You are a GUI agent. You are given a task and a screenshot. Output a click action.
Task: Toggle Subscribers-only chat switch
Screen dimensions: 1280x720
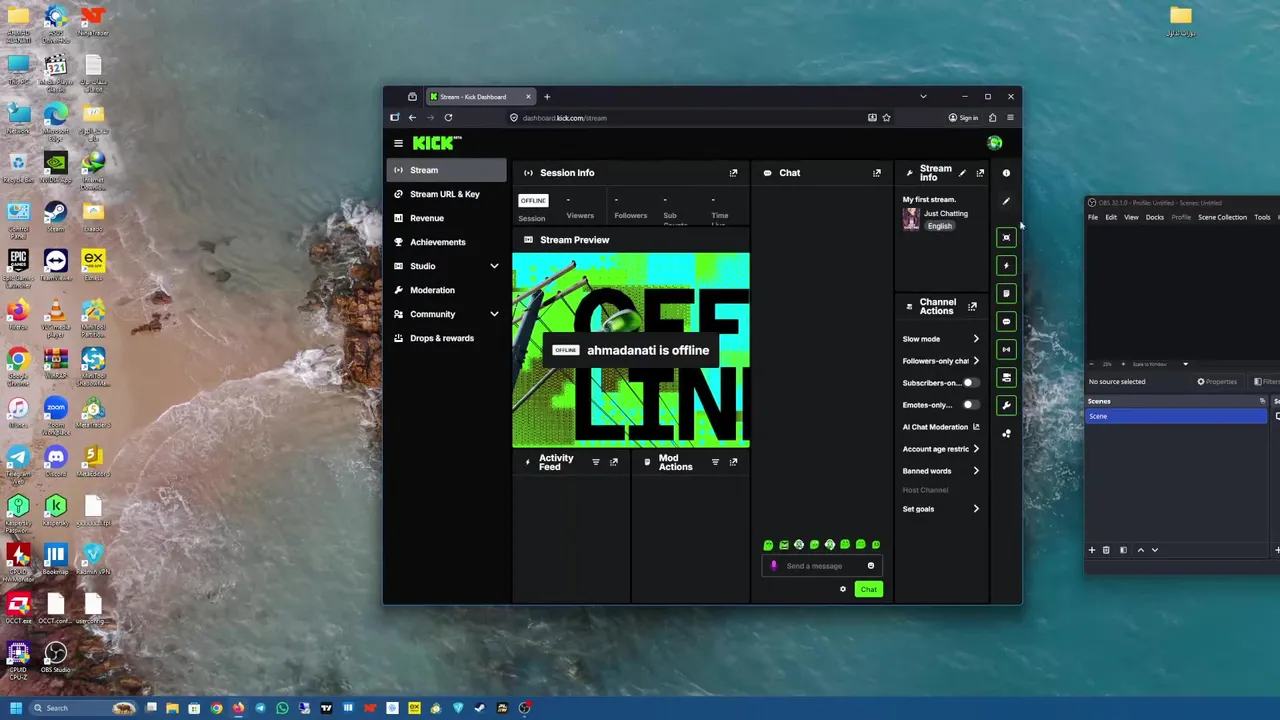pos(969,383)
